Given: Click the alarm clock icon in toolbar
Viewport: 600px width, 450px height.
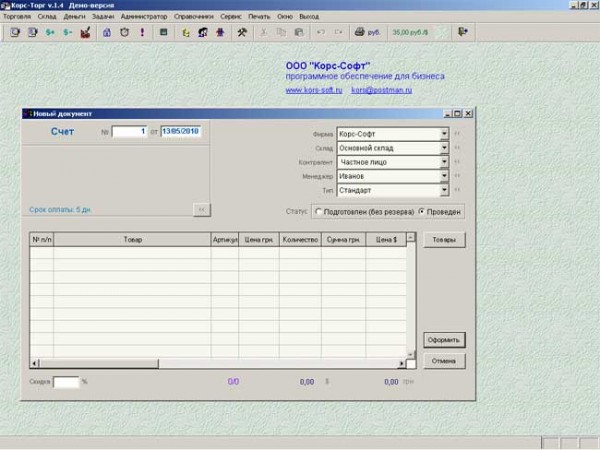Looking at the screenshot, I should pos(124,32).
